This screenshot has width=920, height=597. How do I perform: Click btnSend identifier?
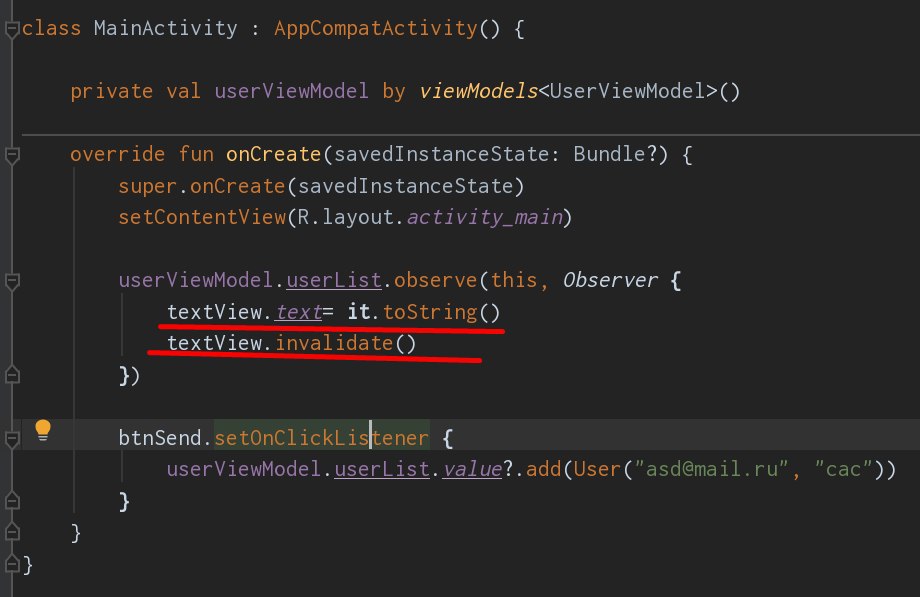pos(160,438)
